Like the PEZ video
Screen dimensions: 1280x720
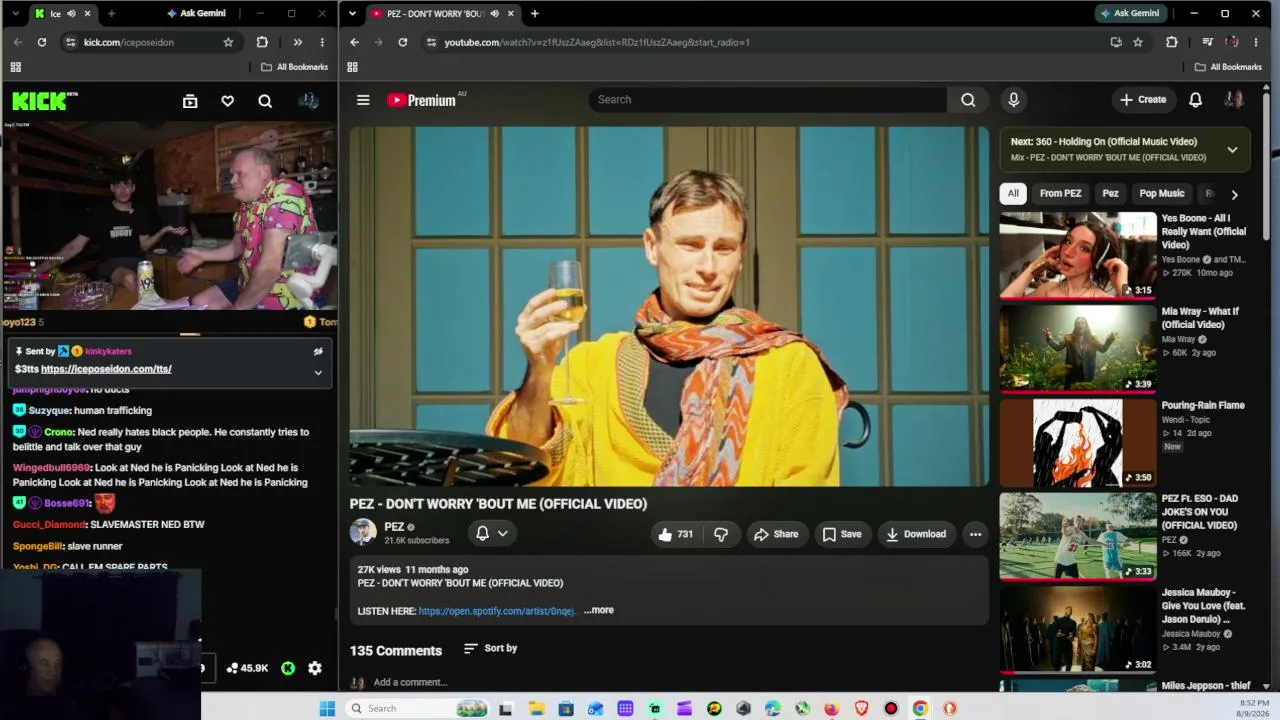675,534
